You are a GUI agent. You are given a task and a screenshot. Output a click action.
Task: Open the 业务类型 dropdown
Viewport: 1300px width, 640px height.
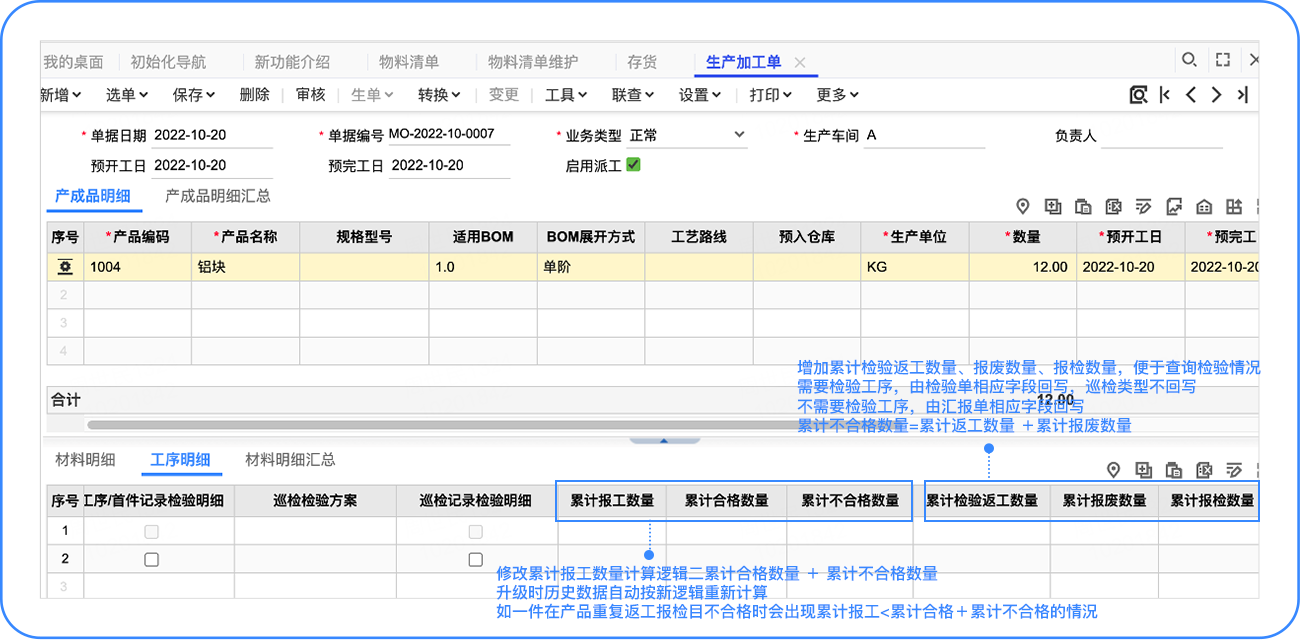coord(739,135)
